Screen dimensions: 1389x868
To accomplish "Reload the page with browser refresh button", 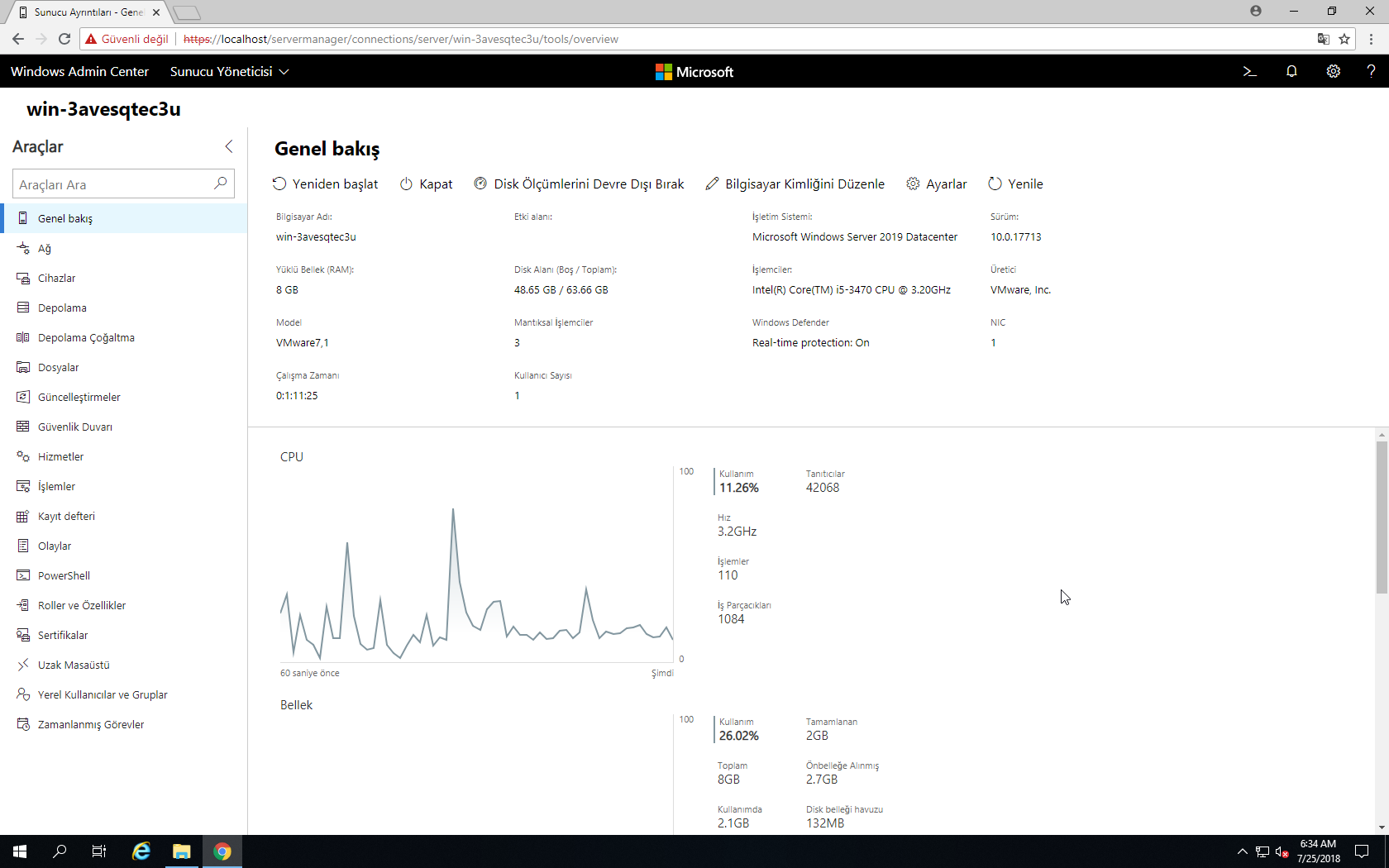I will click(64, 39).
